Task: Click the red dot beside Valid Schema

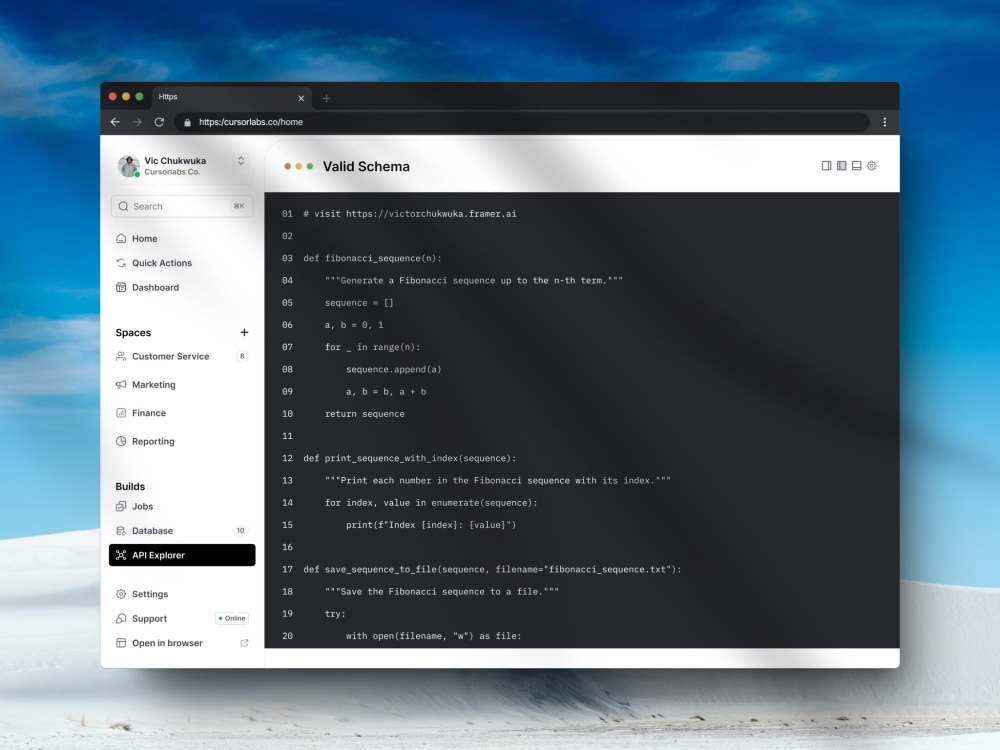Action: [x=288, y=166]
